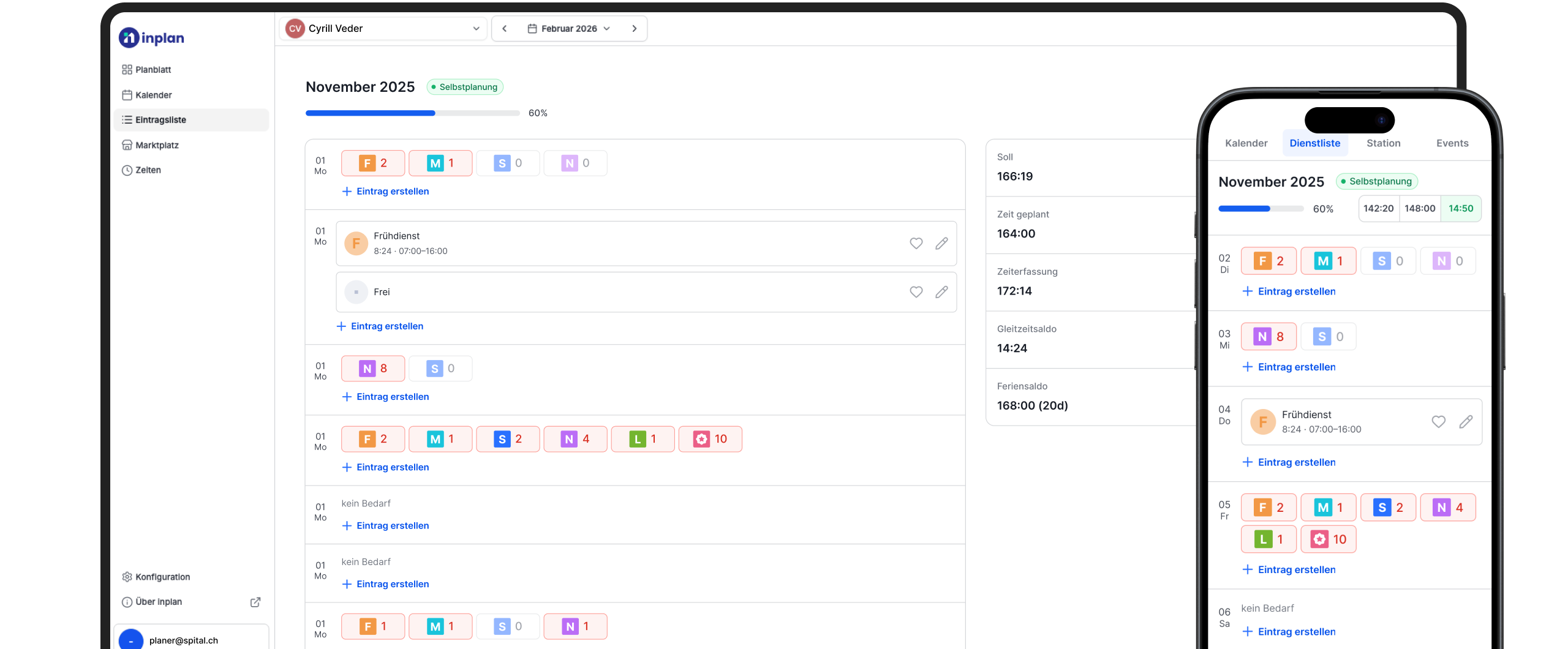The image size is (1568, 649).
Task: Click the phone progress bar
Action: click(x=1261, y=209)
